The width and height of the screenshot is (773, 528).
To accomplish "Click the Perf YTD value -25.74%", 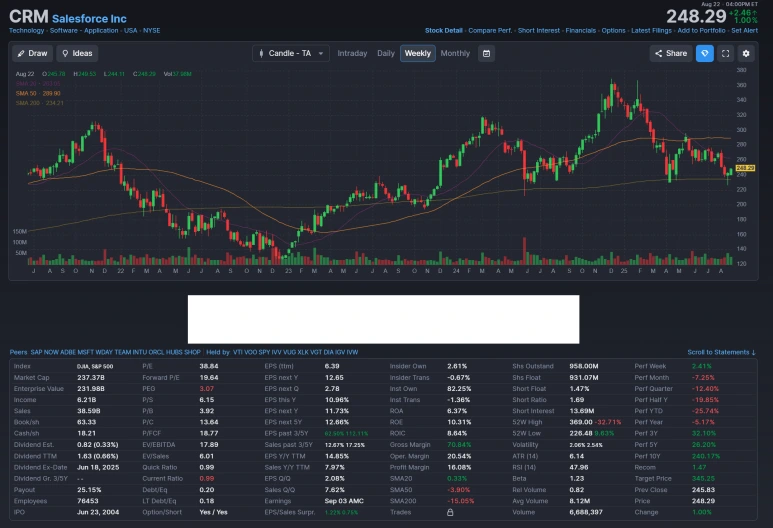I will point(705,411).
